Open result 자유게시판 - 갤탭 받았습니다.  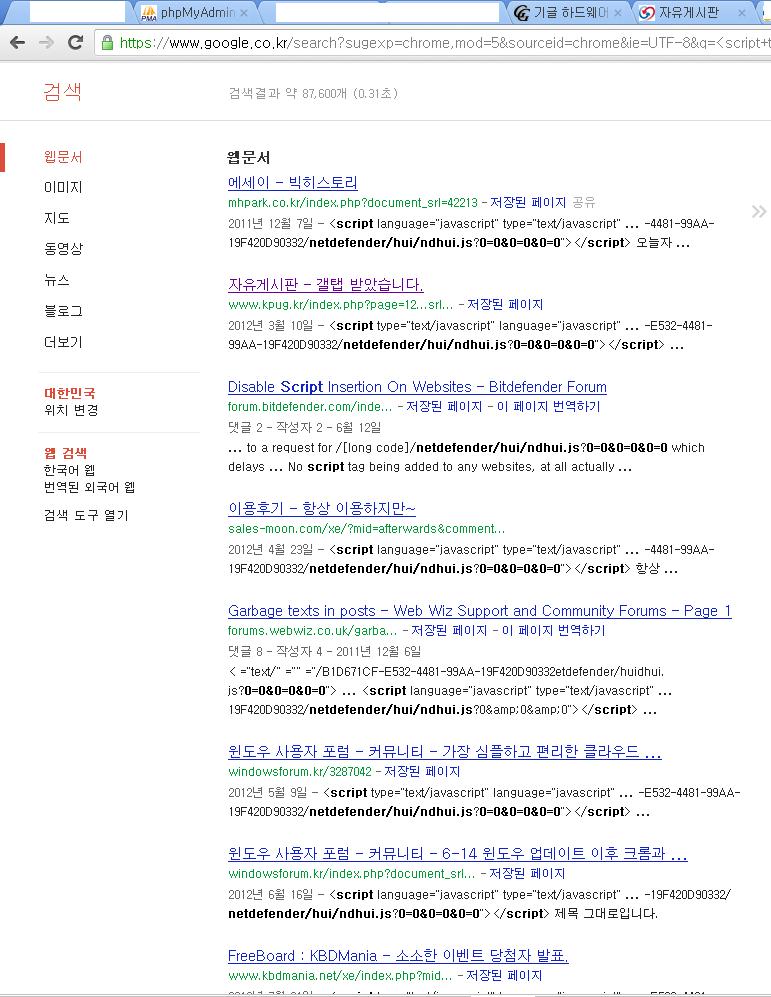click(x=325, y=284)
